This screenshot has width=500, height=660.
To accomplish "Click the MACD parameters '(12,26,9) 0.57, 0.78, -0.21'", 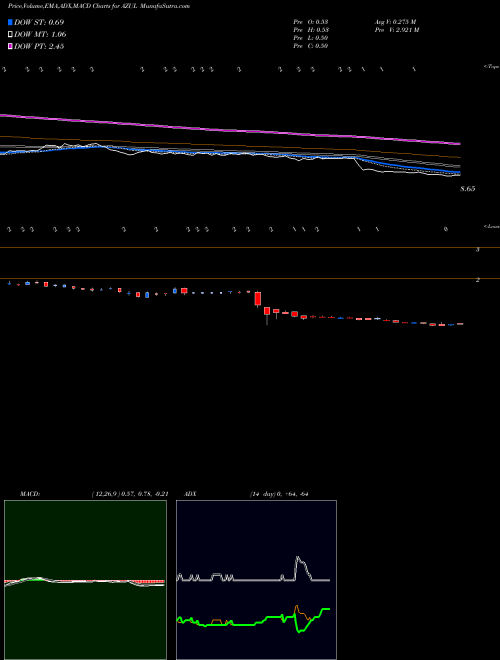I will tap(130, 494).
